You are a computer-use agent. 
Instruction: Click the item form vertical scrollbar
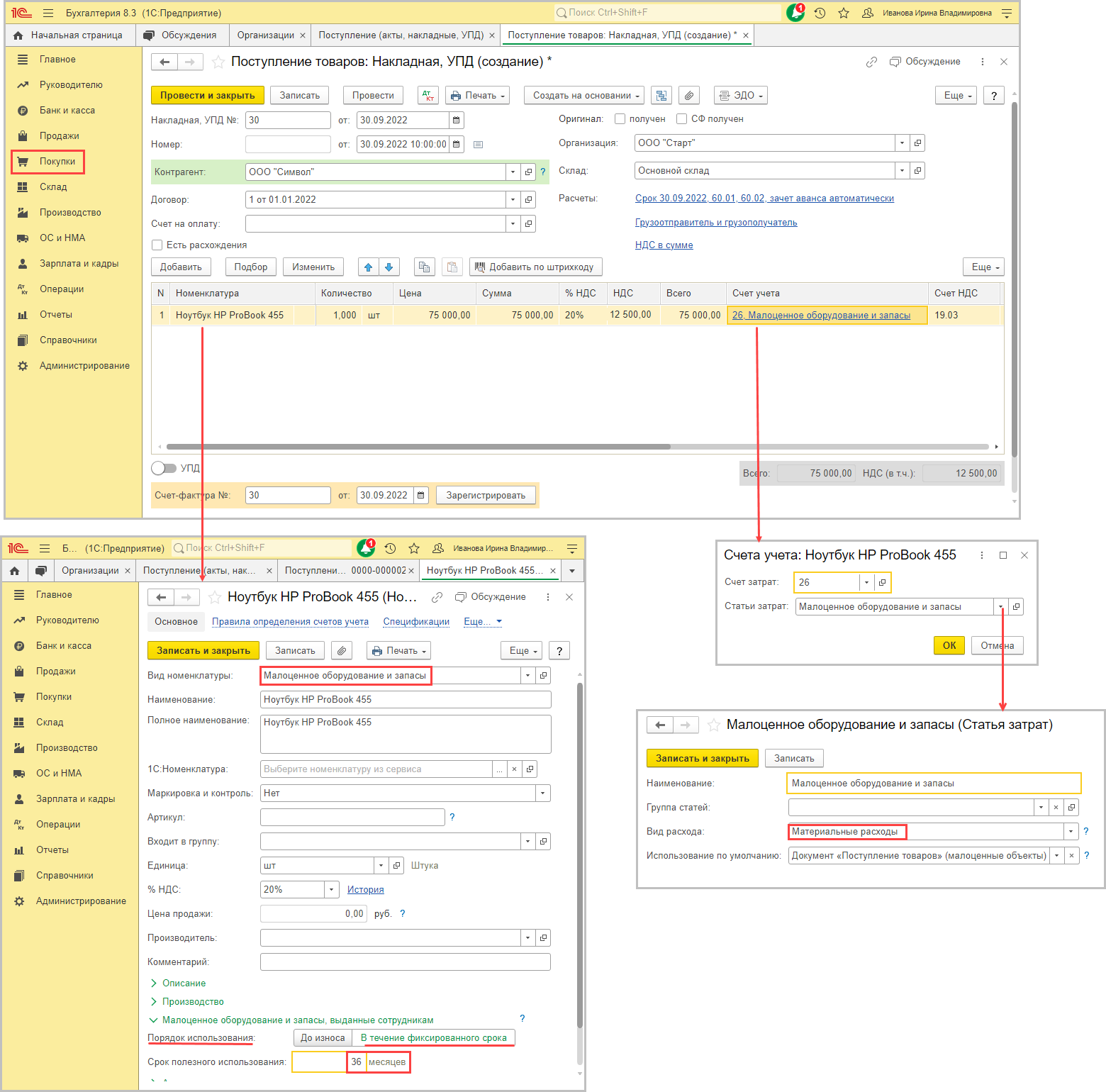[x=579, y=854]
